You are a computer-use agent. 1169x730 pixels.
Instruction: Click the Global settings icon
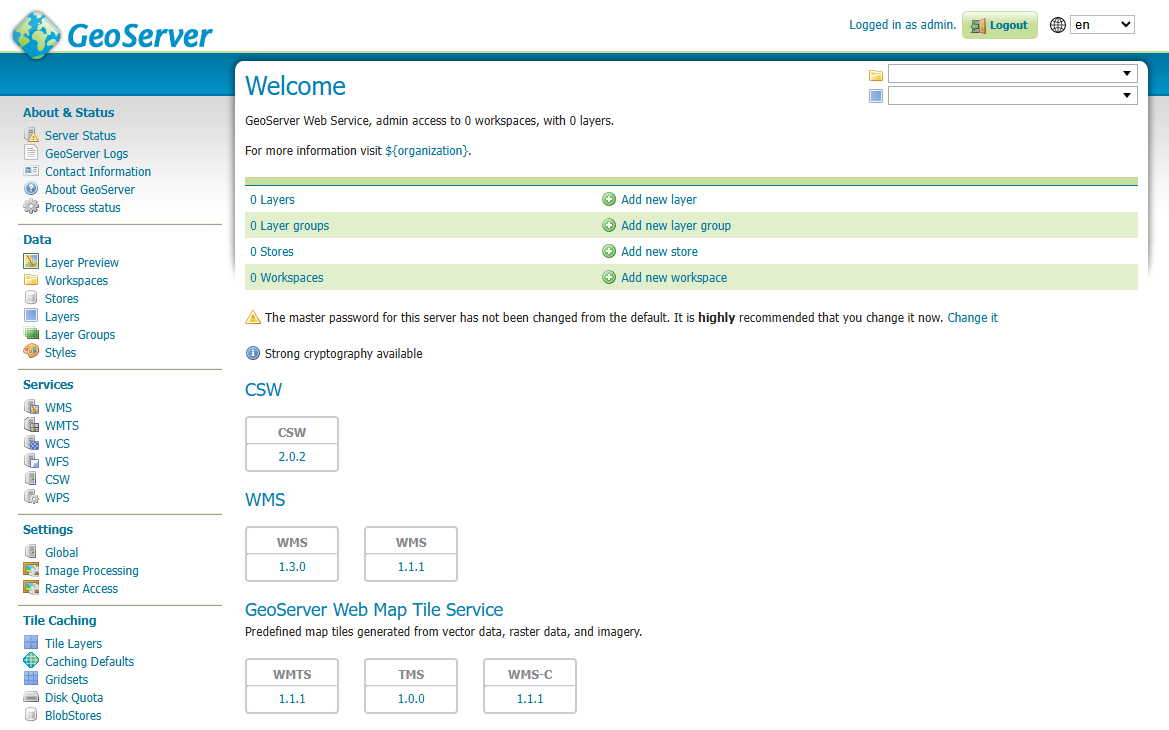pyautogui.click(x=31, y=552)
